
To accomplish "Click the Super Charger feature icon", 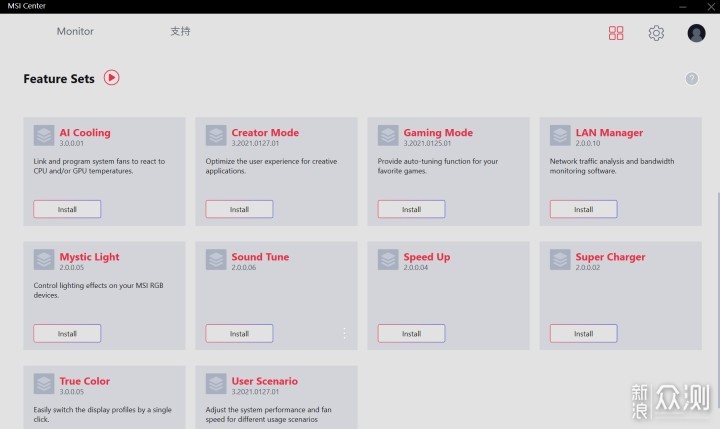I will (x=560, y=260).
